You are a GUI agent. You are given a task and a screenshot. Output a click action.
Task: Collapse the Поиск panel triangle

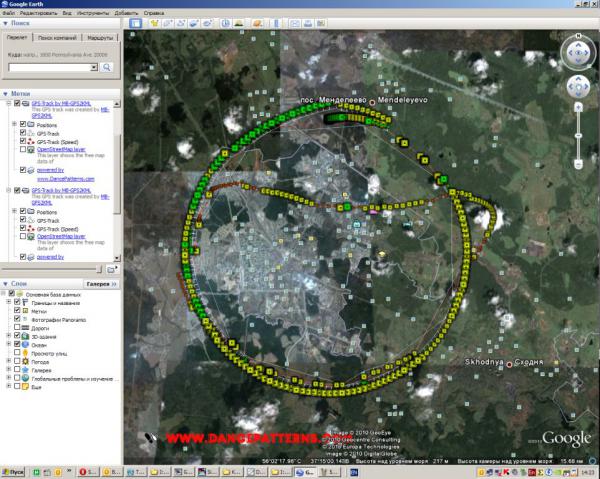[x=5, y=23]
